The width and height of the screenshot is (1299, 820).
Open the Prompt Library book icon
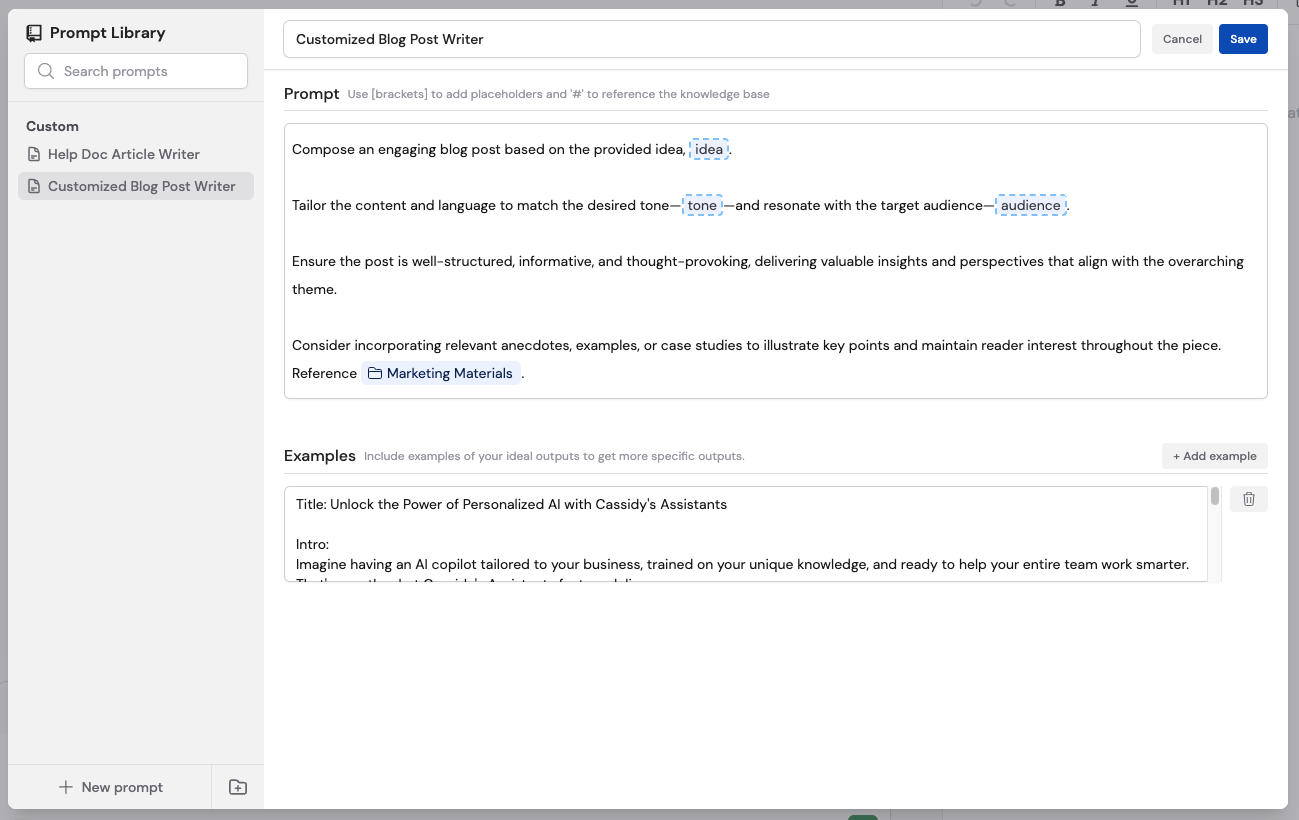point(34,32)
